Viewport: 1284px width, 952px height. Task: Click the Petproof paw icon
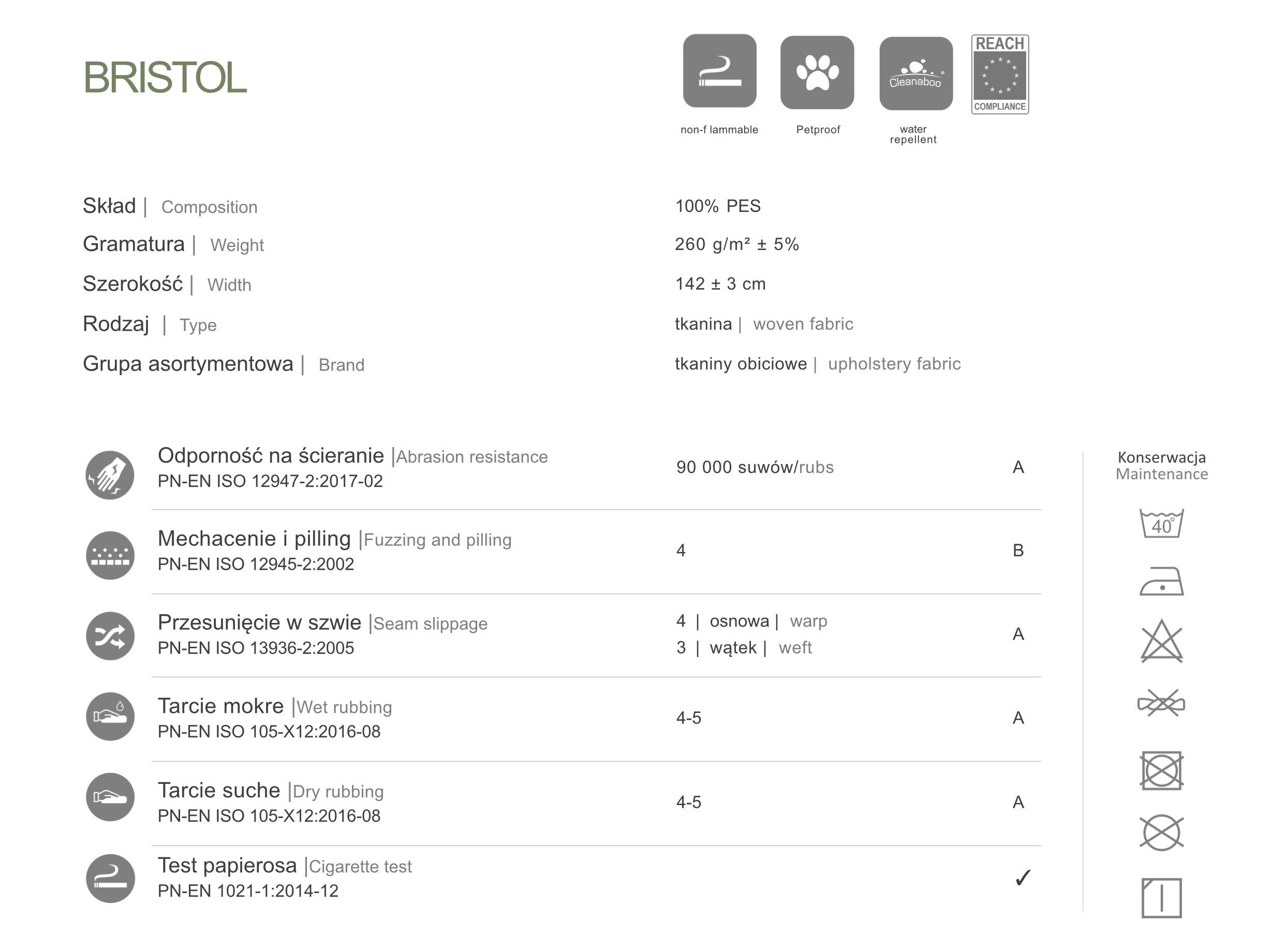point(817,72)
